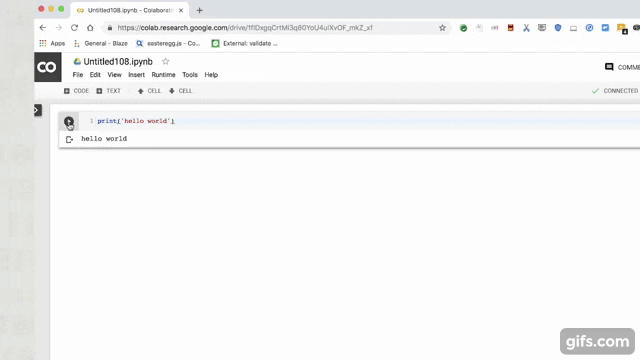Bookmark this page with the star icon

(442, 28)
